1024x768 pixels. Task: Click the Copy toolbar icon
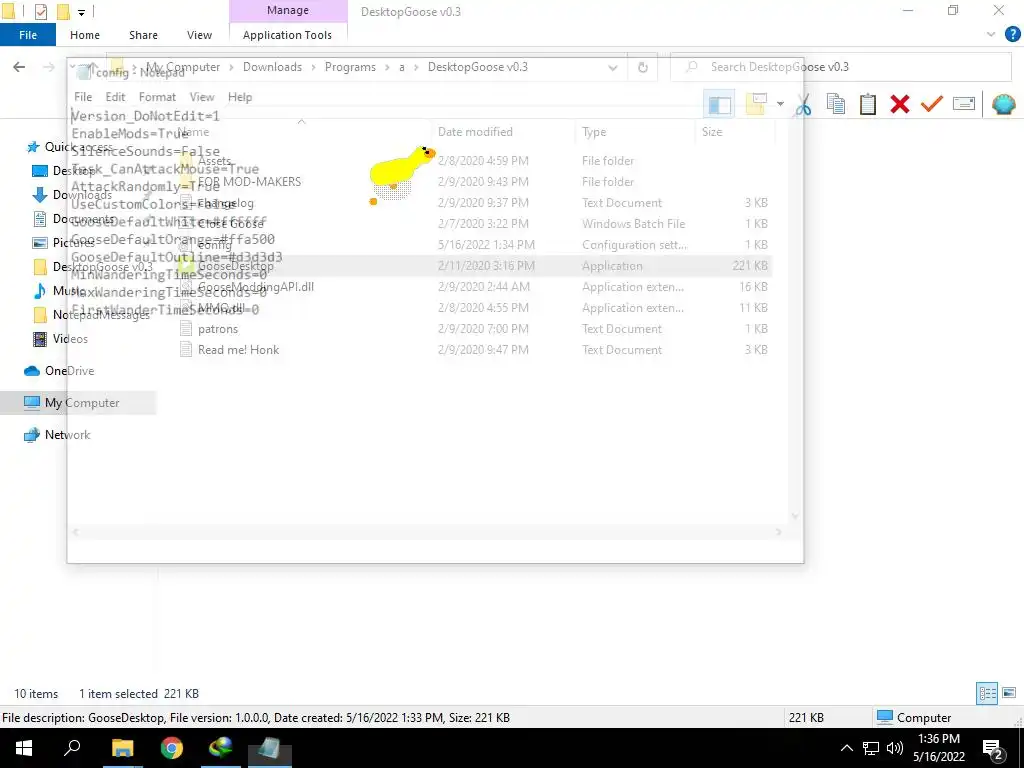click(836, 104)
